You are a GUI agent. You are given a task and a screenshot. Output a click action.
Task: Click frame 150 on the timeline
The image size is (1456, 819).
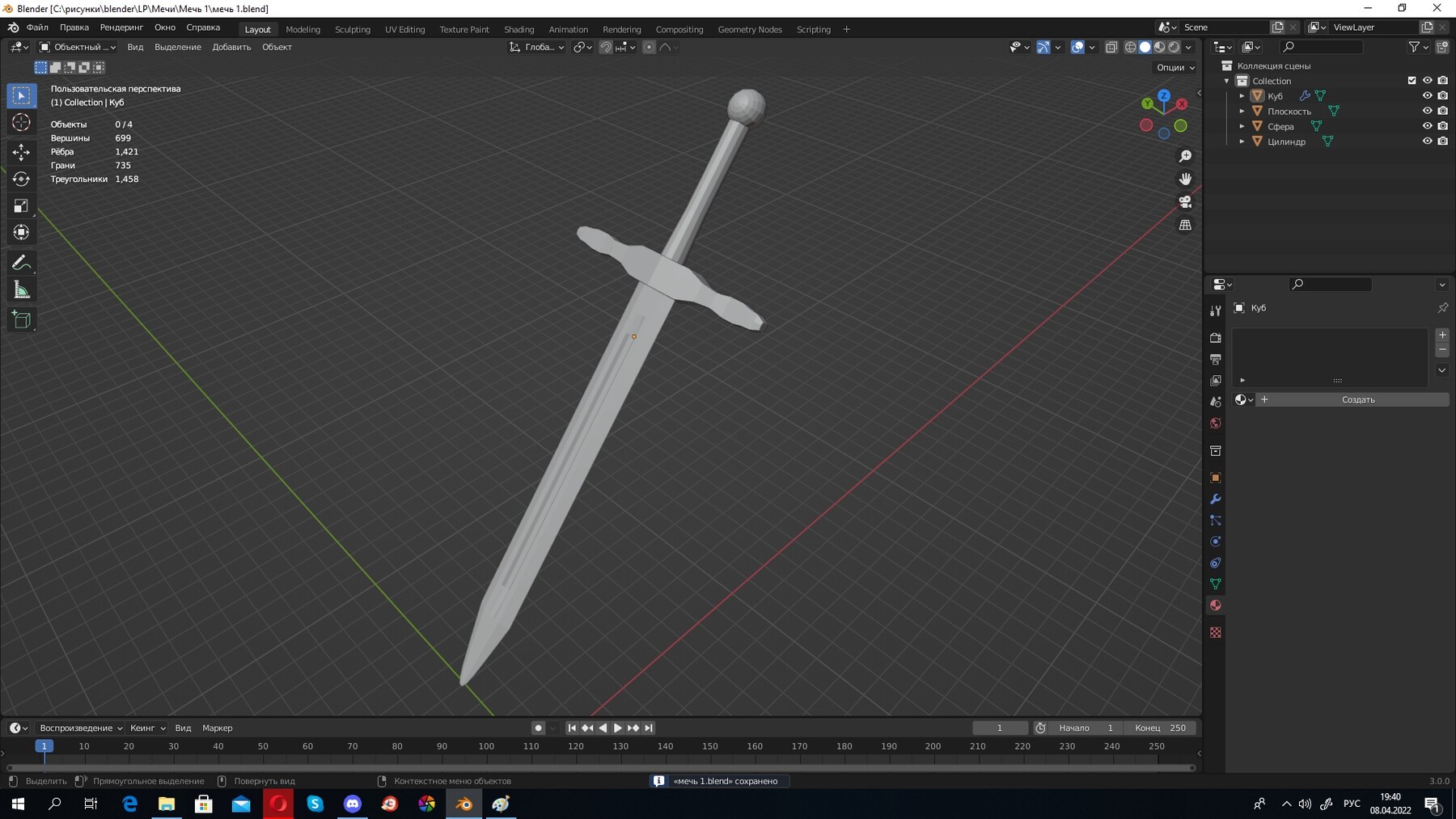(709, 747)
